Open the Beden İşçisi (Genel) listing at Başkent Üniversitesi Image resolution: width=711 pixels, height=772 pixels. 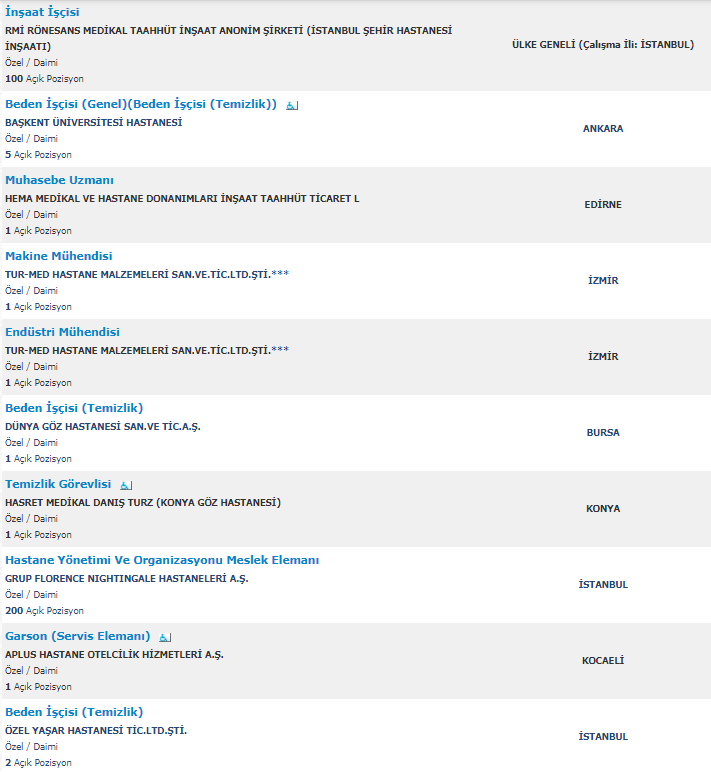pos(140,104)
